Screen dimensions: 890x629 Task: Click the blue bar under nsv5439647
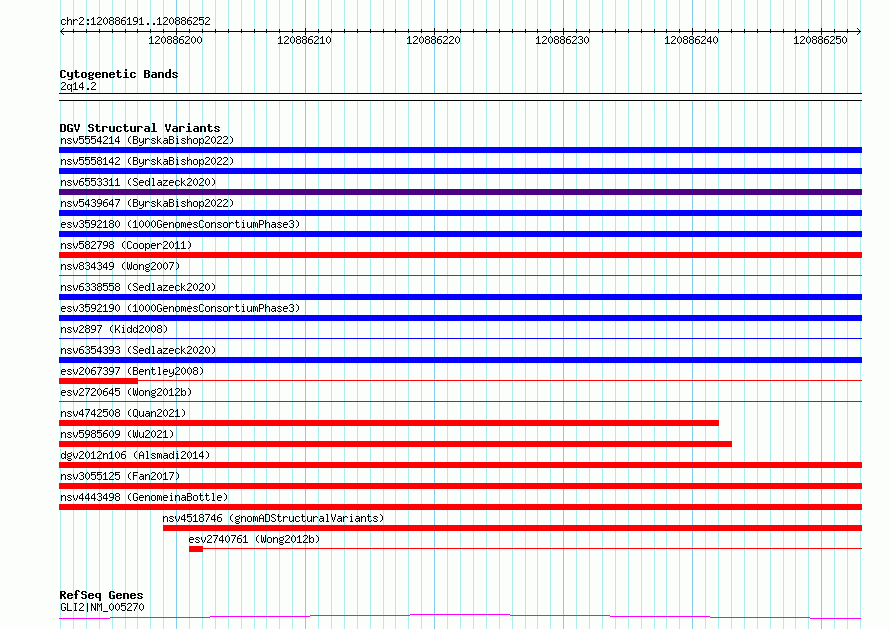click(460, 213)
